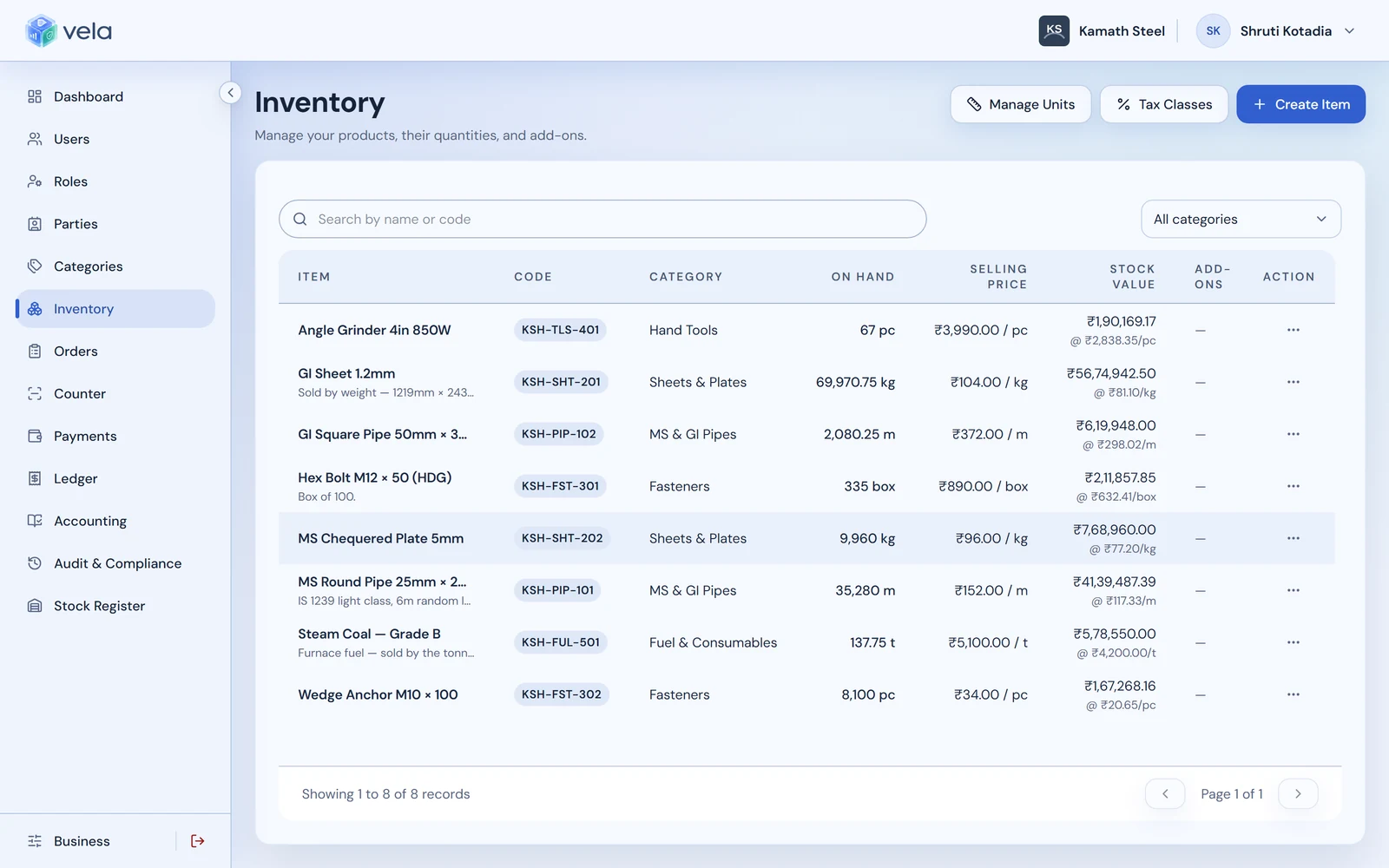
Task: Click the search magnifier icon
Action: (300, 219)
